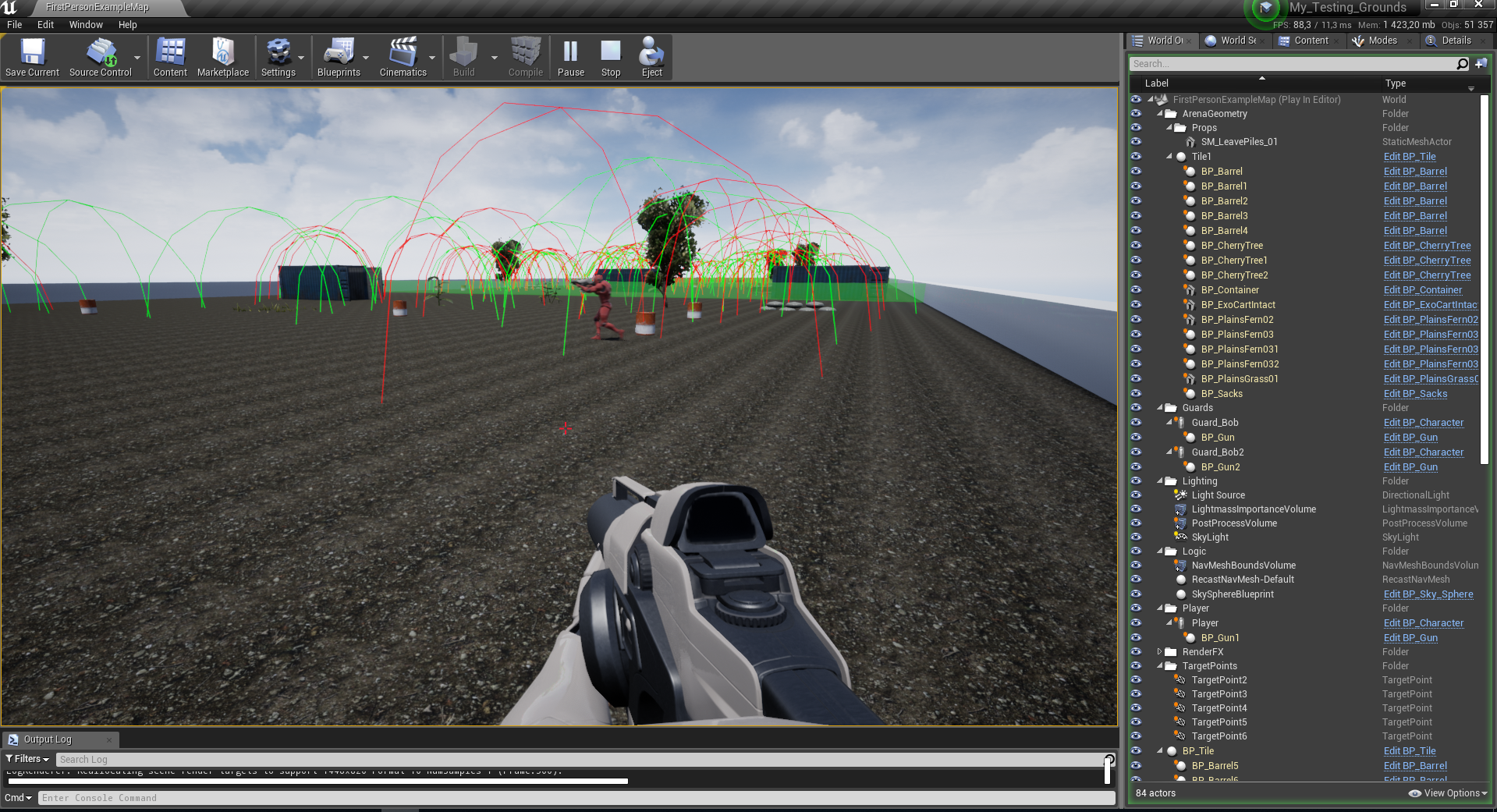The height and width of the screenshot is (812, 1497).
Task: Open the output log Filters dropdown
Action: 27,759
